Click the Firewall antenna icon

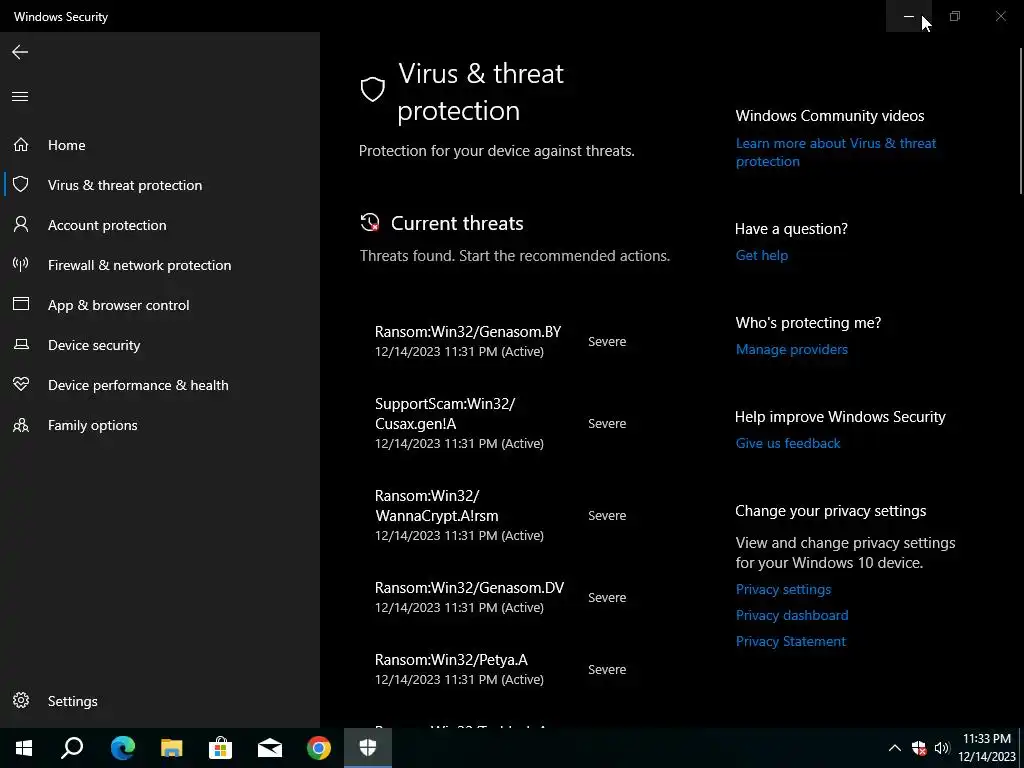click(x=21, y=264)
